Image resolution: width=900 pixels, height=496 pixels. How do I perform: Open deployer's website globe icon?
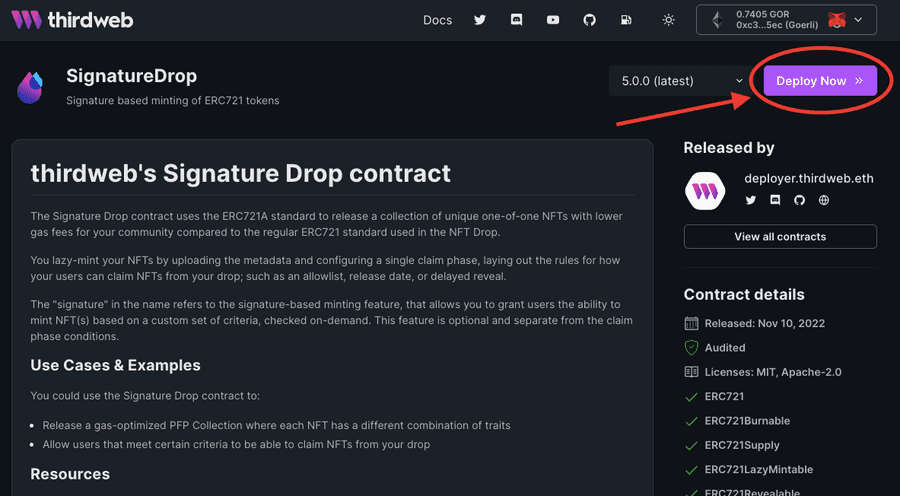tap(824, 200)
